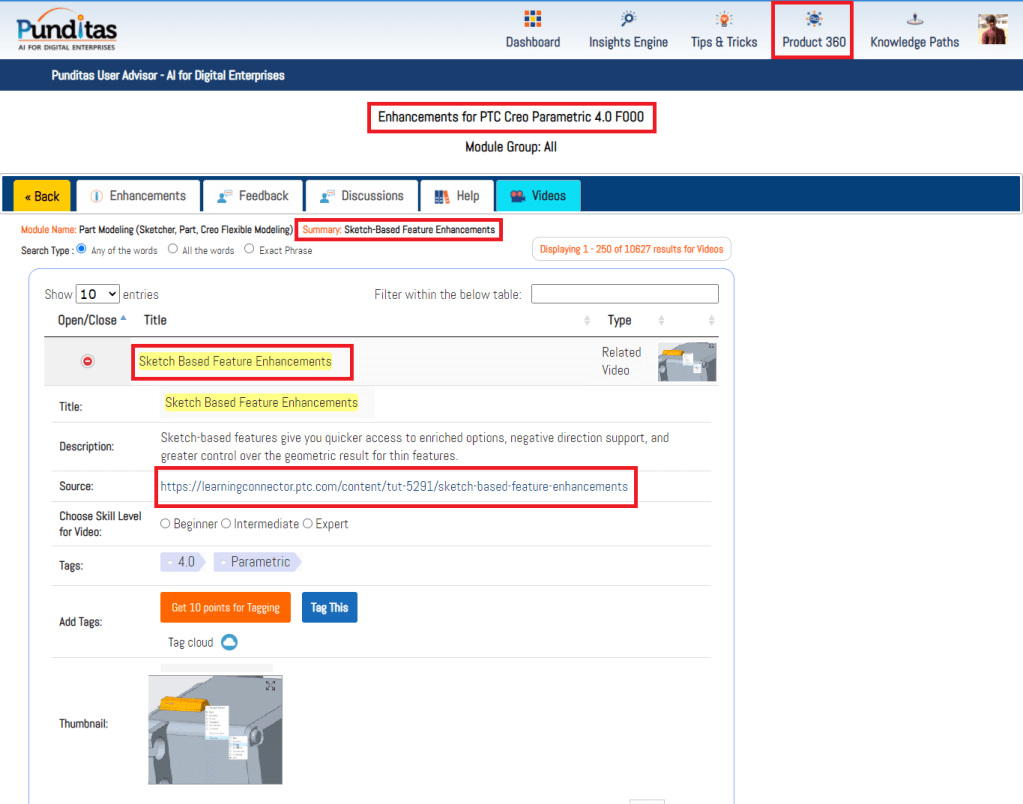Open the Product 360 icon
The width and height of the screenshot is (1023, 804).
click(813, 19)
